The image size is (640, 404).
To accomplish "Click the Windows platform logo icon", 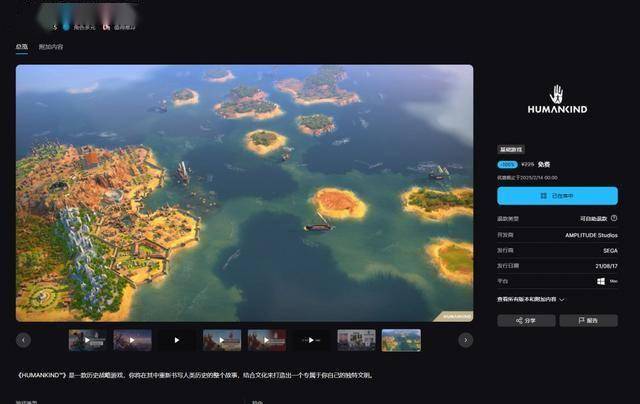I will click(x=601, y=281).
